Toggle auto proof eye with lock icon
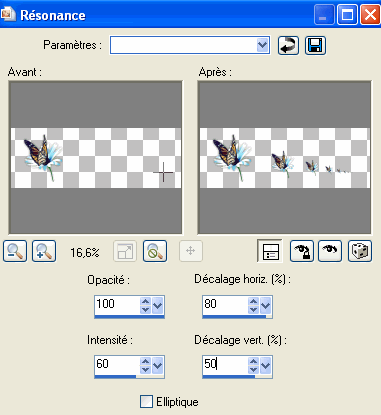The image size is (381, 415). (302, 251)
